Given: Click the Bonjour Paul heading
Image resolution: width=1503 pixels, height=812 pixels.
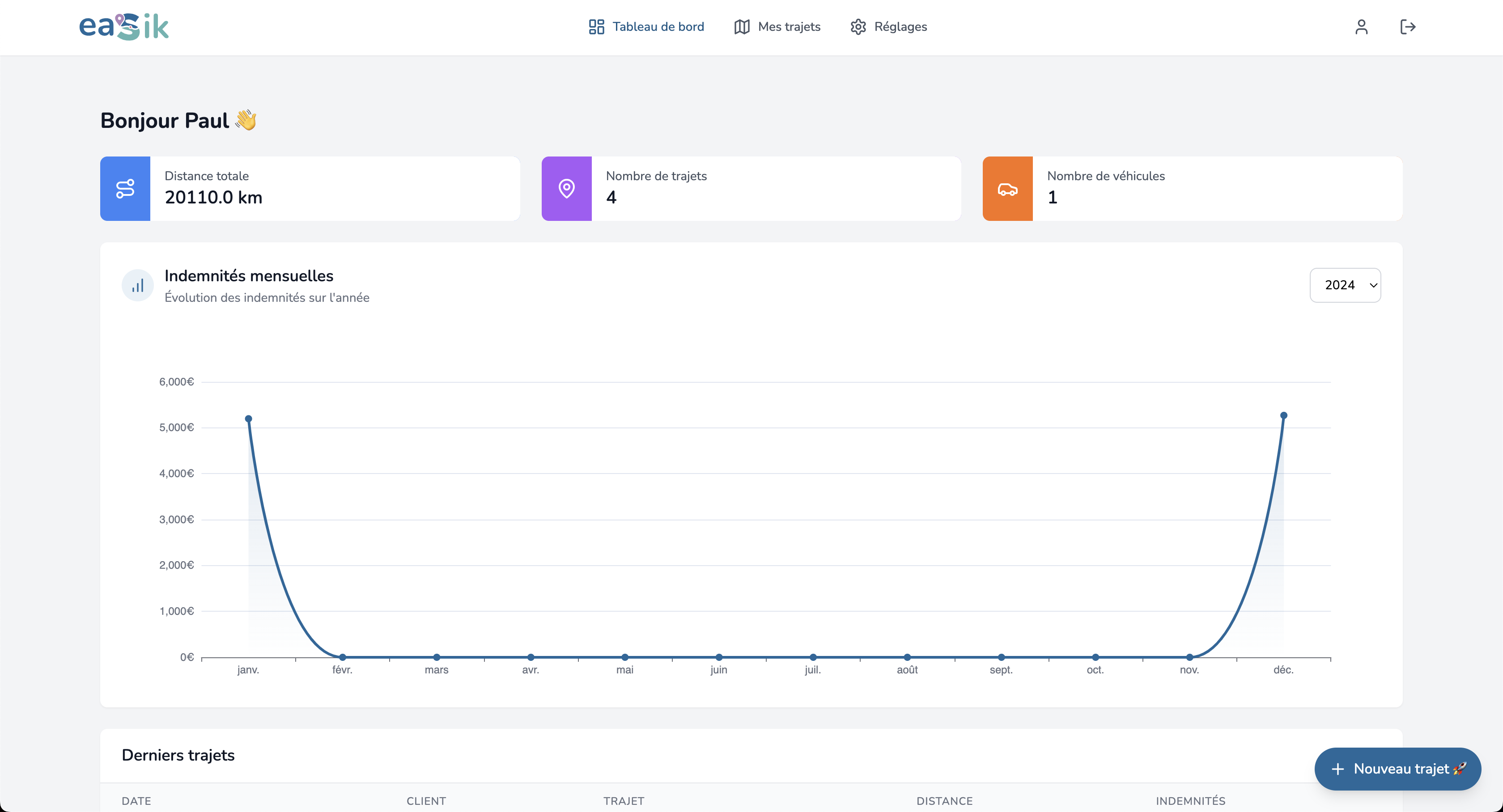Looking at the screenshot, I should click(x=178, y=120).
